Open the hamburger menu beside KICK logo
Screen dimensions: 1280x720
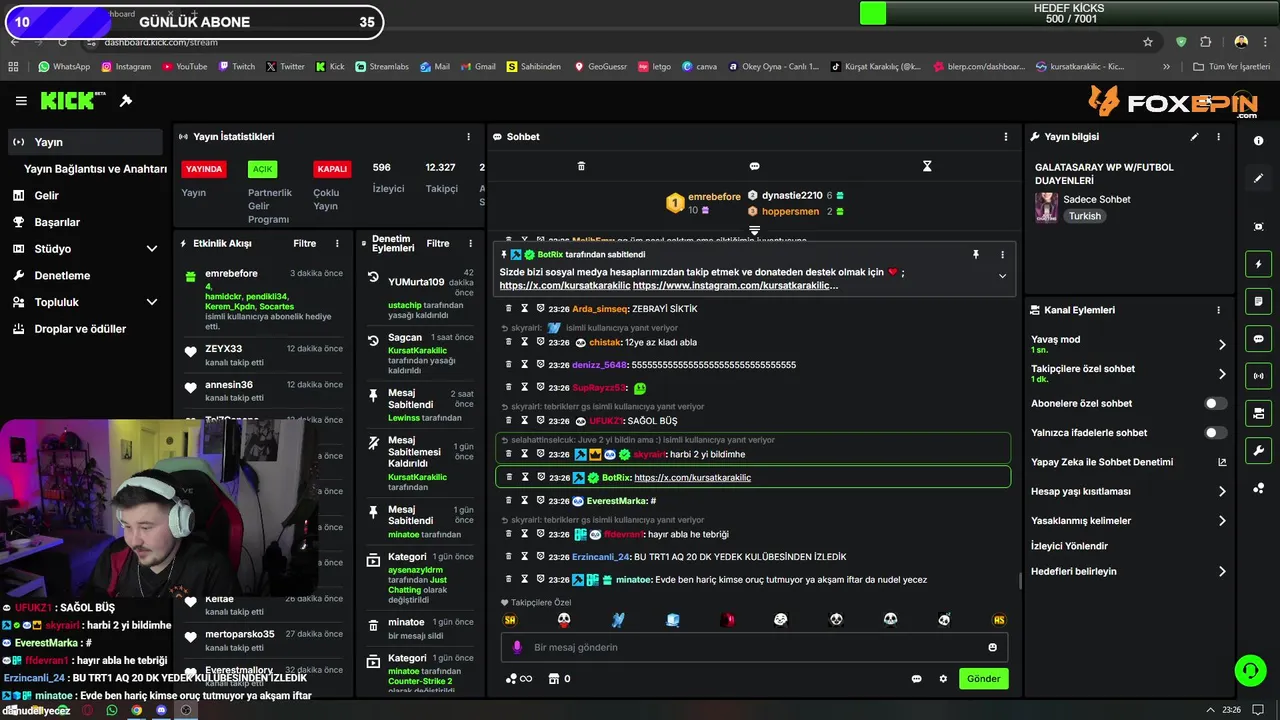21,101
